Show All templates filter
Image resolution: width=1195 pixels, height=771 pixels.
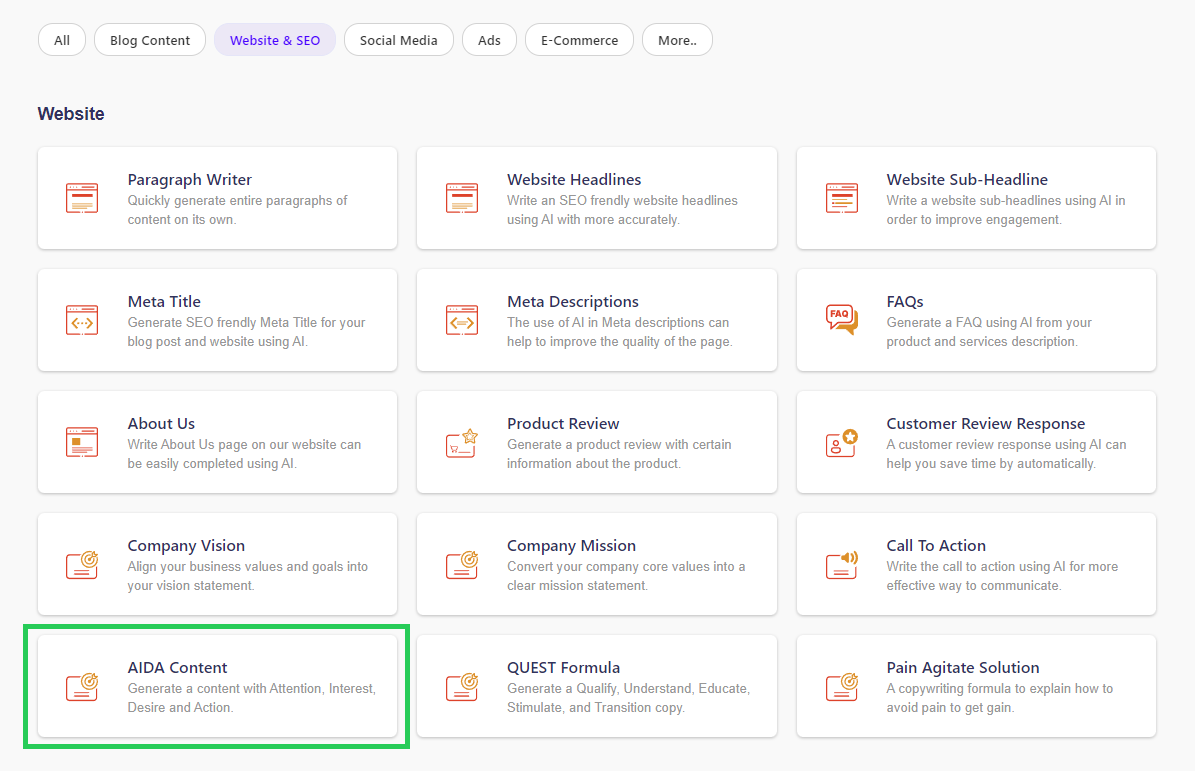(x=62, y=40)
